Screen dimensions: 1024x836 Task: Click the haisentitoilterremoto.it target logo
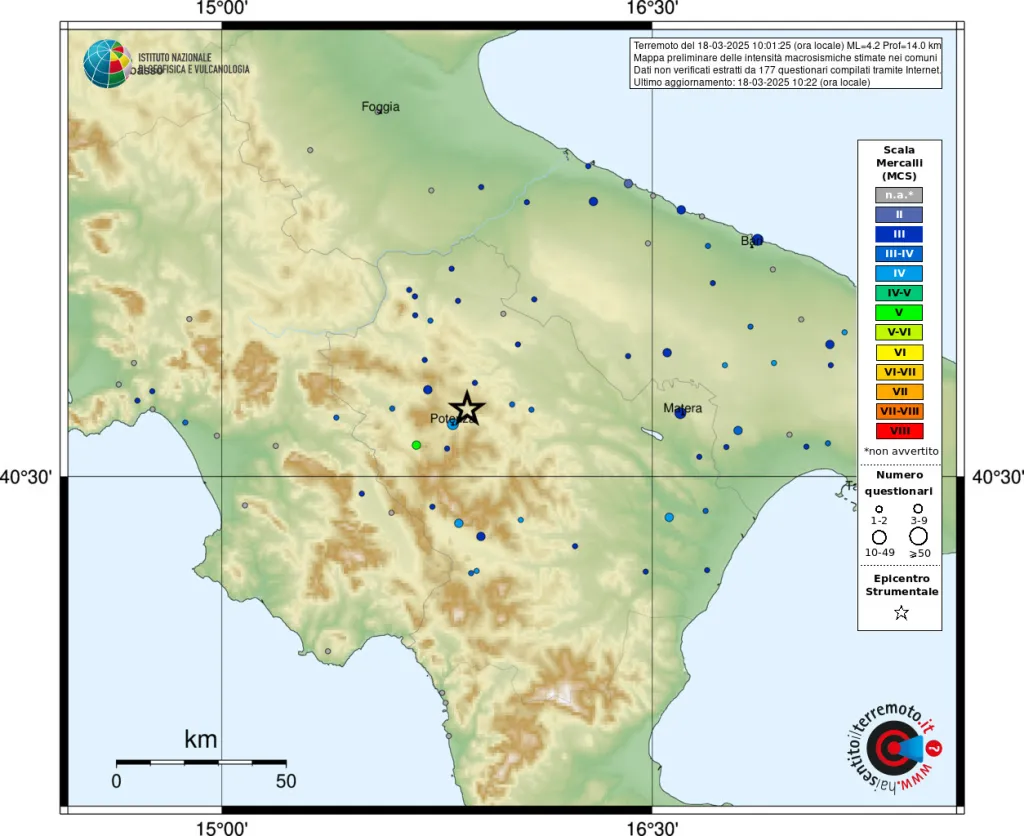887,747
